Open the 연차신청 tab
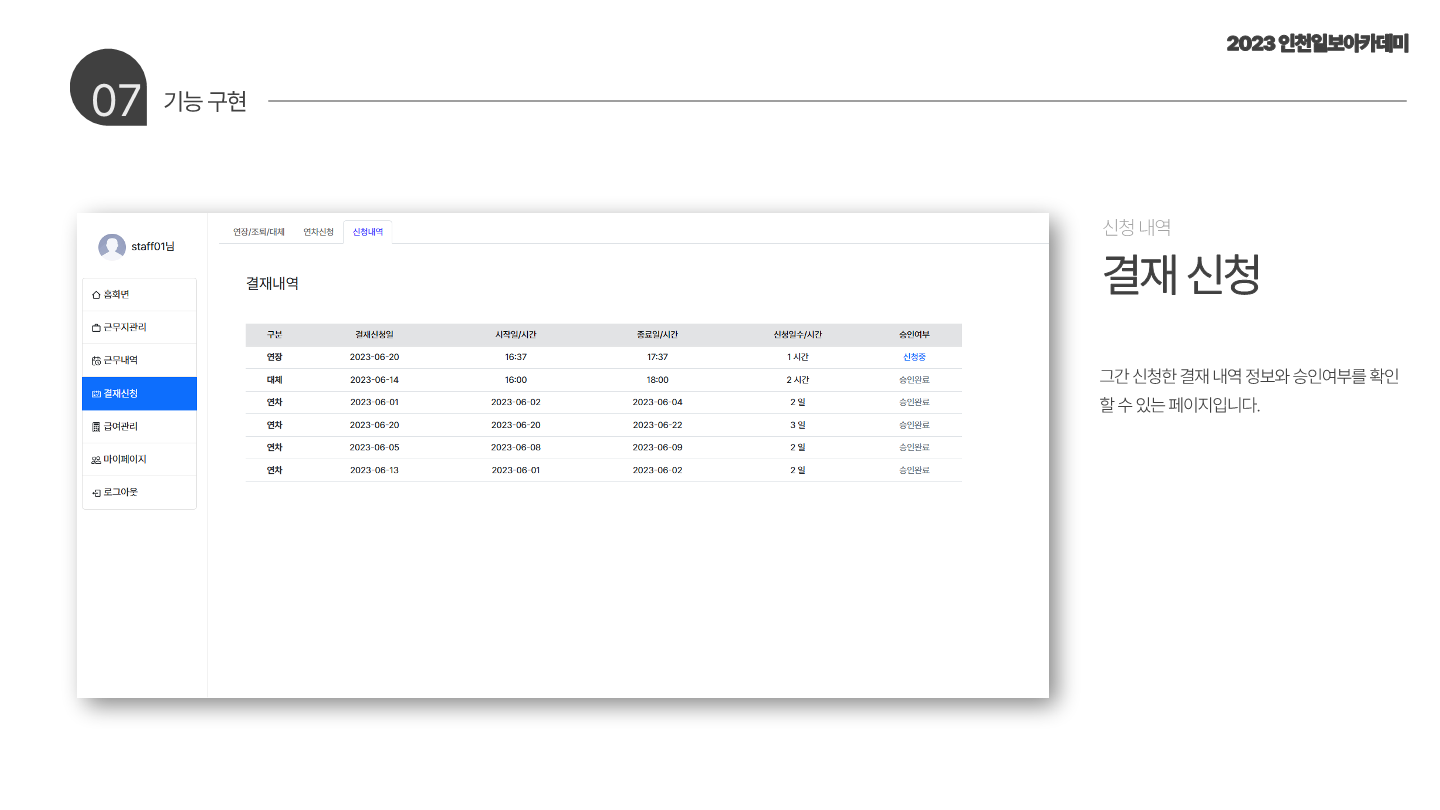Screen dimensions: 1440x810 point(318,232)
